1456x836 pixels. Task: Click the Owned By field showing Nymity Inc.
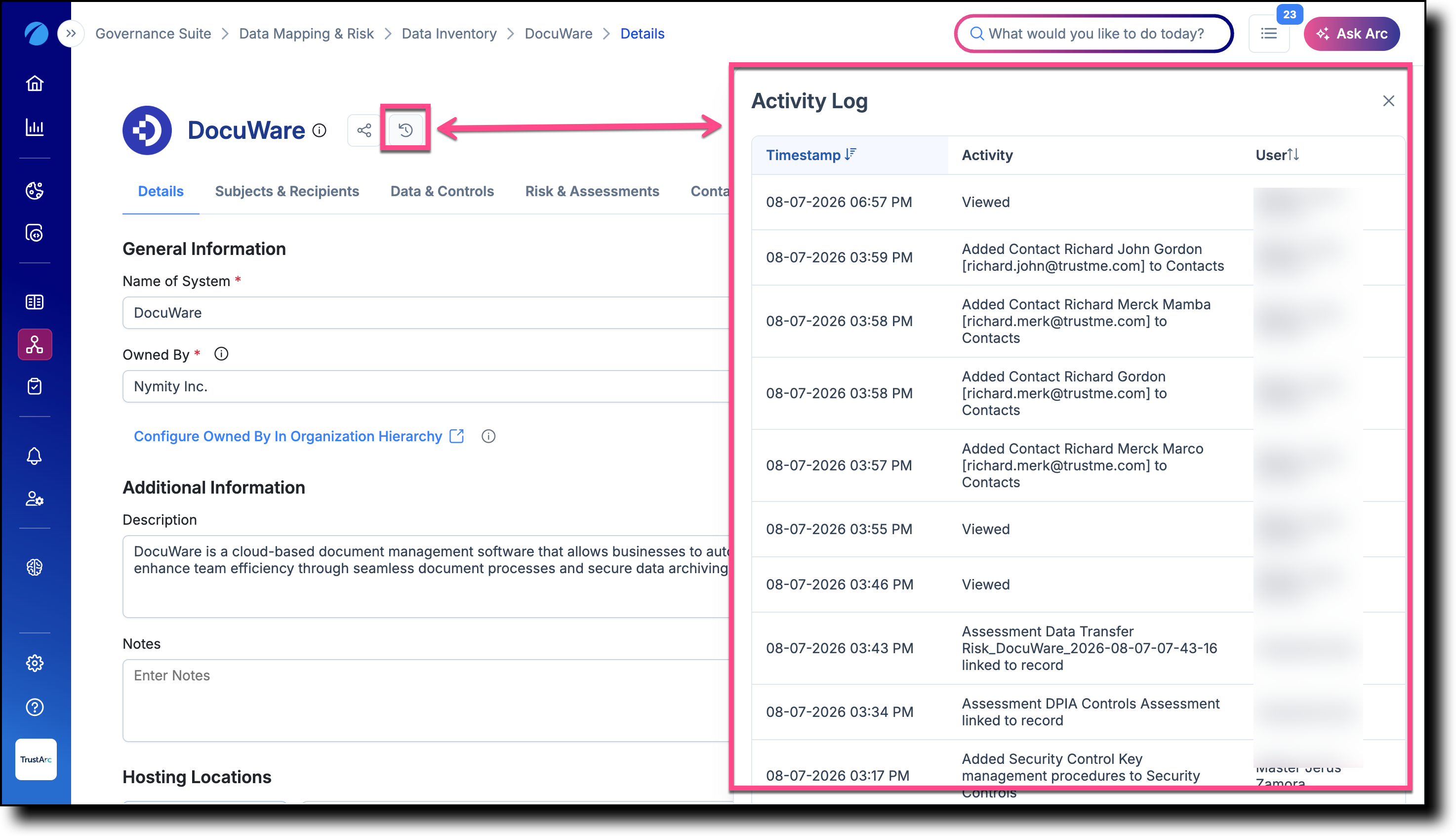click(x=425, y=386)
